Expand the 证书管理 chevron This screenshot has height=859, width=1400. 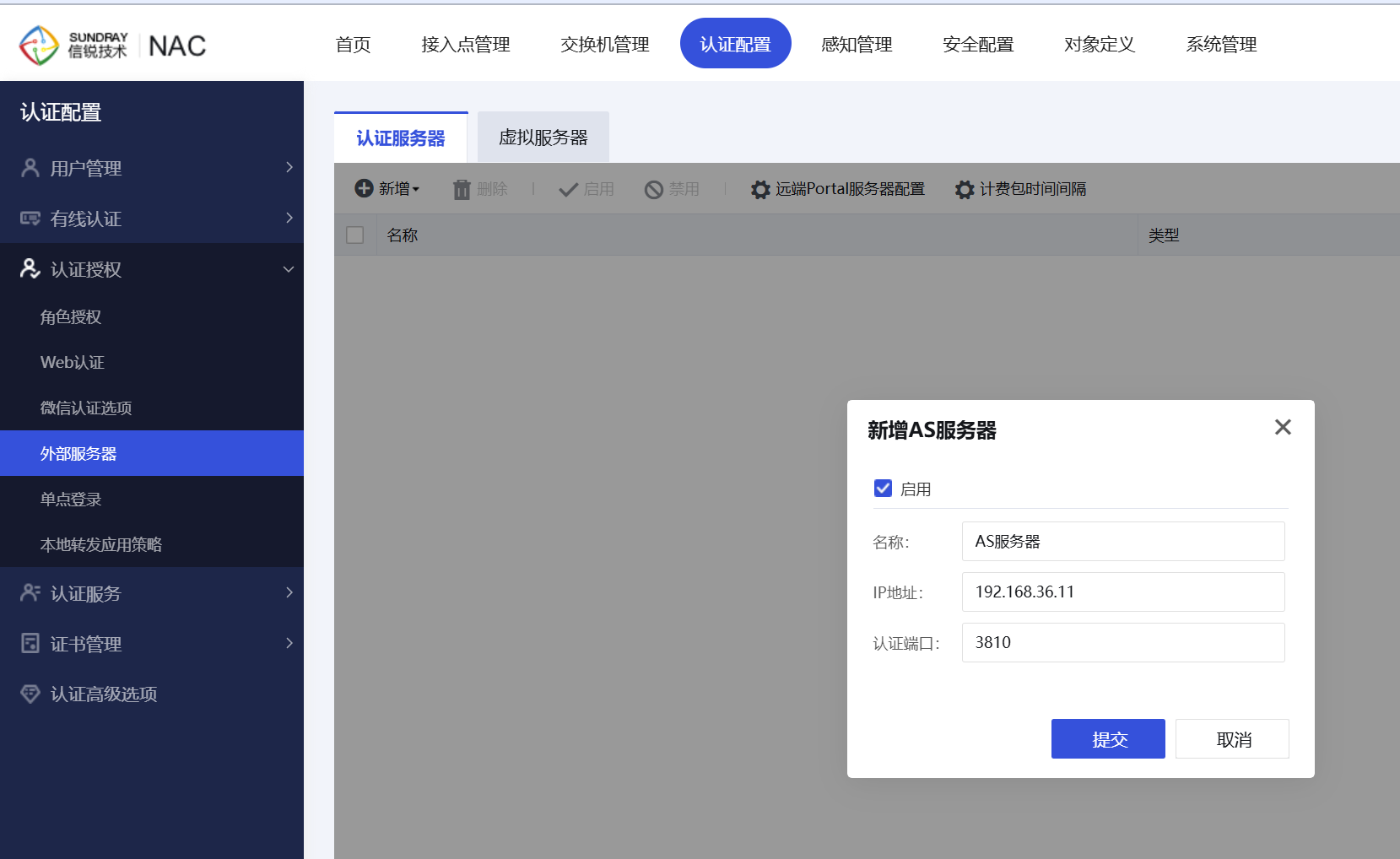click(x=289, y=644)
